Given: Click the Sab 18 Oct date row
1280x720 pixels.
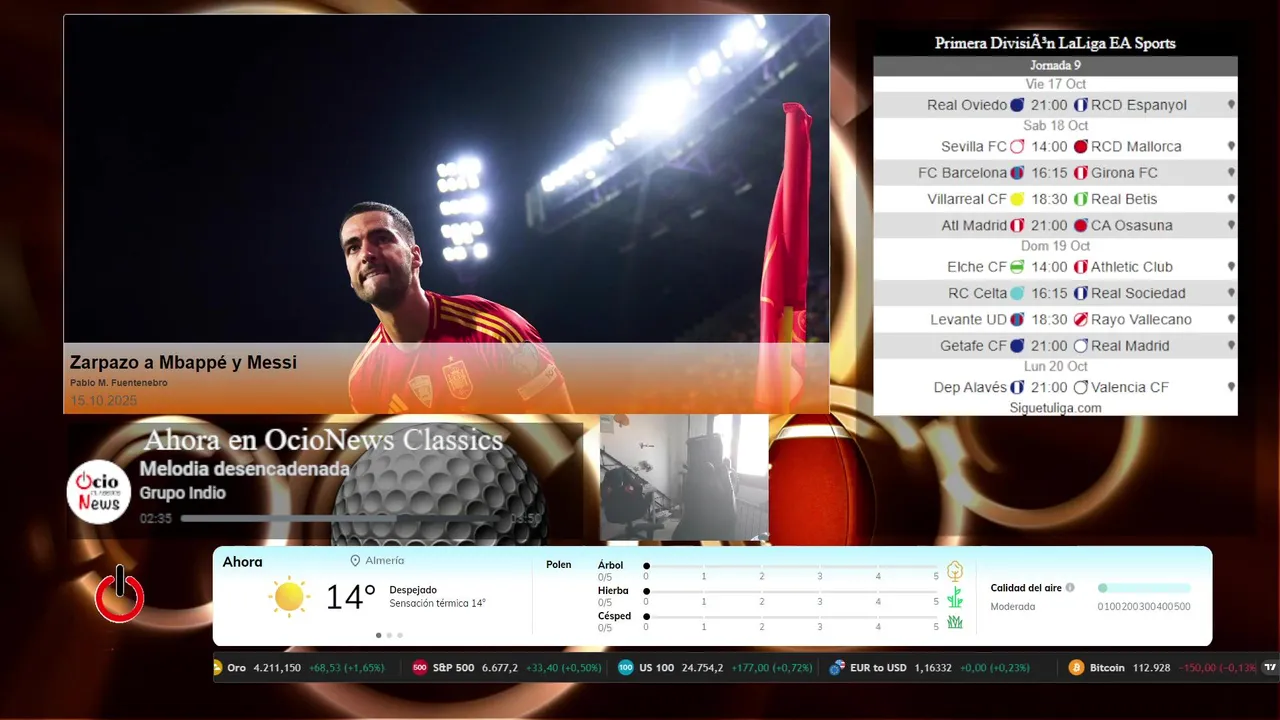Looking at the screenshot, I should coord(1055,126).
